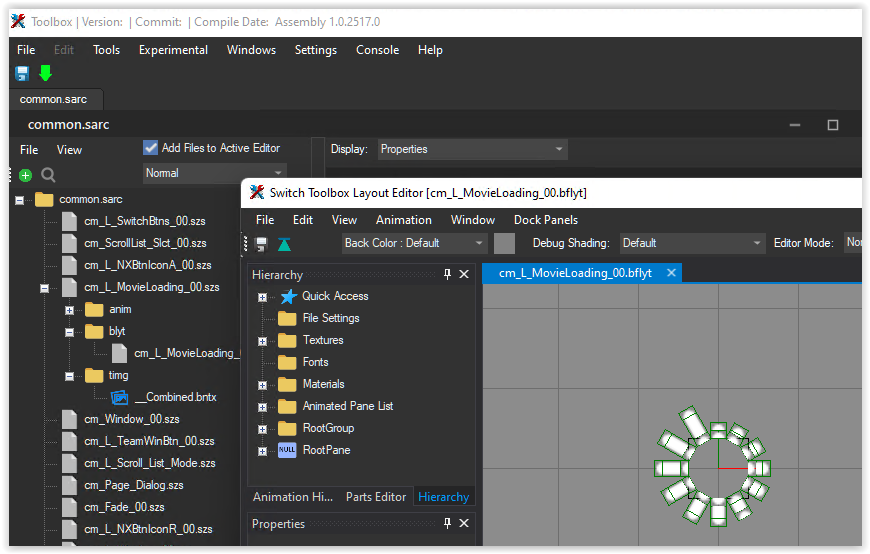Select the Animated Pane List folder

(x=336, y=406)
